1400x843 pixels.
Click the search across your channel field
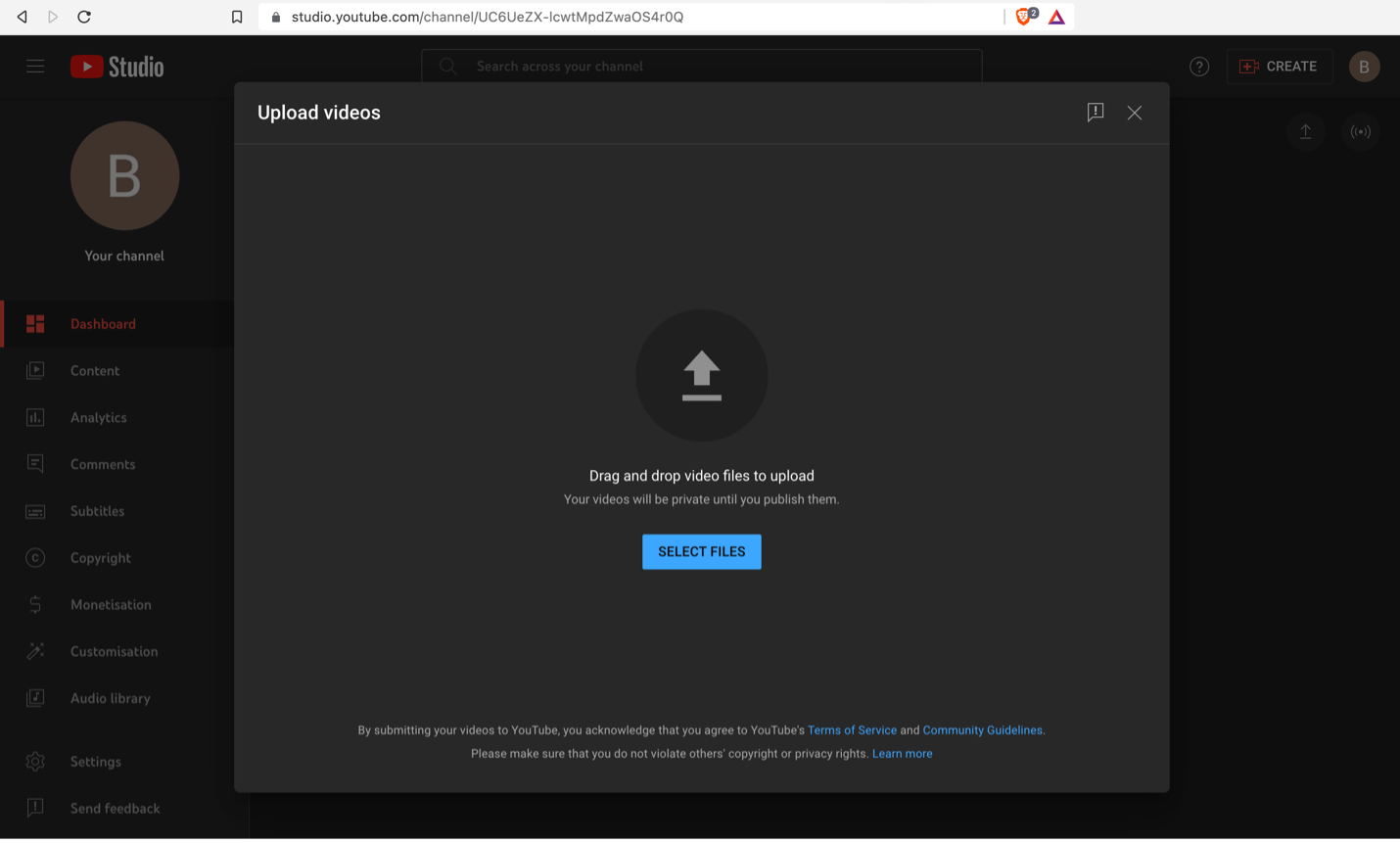(x=701, y=67)
